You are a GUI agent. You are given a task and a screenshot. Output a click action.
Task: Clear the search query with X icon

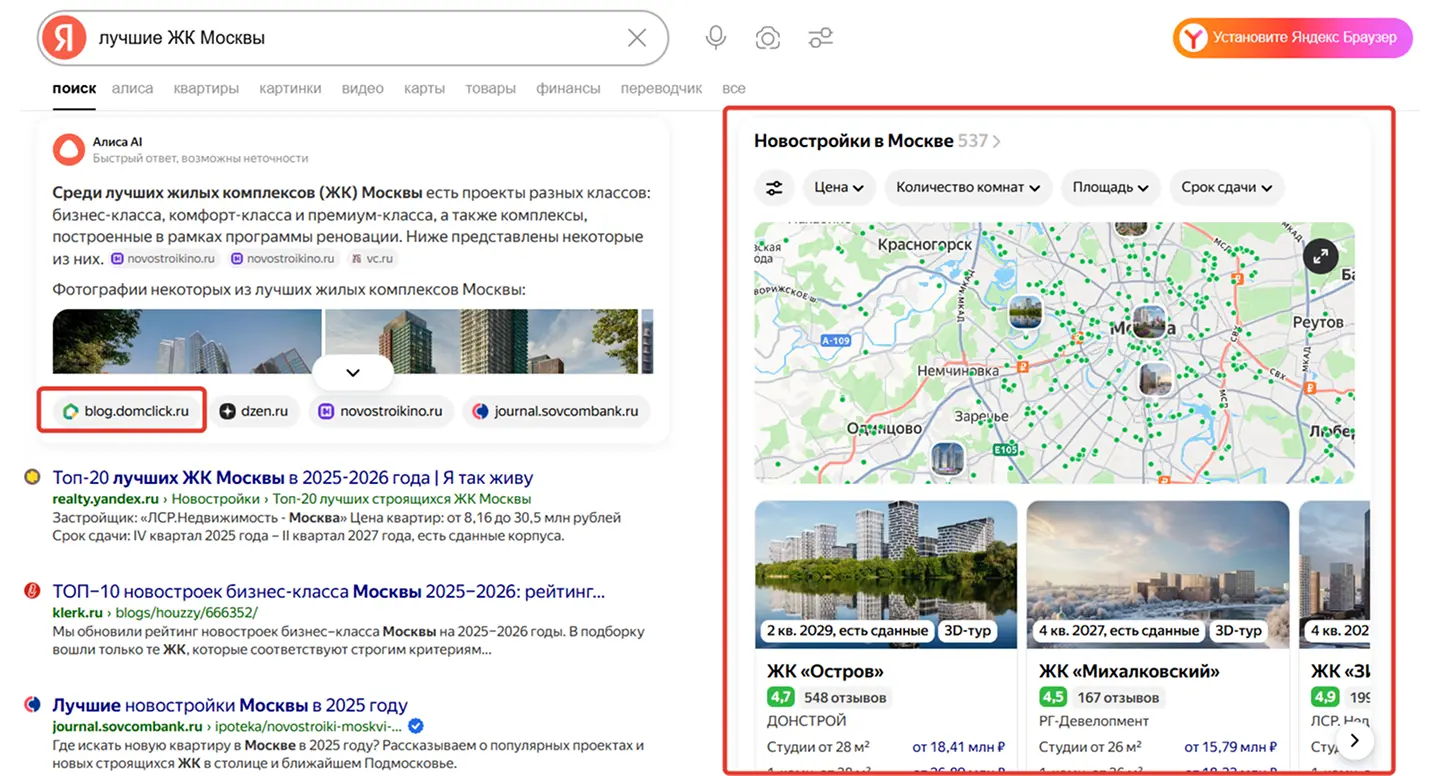click(x=637, y=38)
